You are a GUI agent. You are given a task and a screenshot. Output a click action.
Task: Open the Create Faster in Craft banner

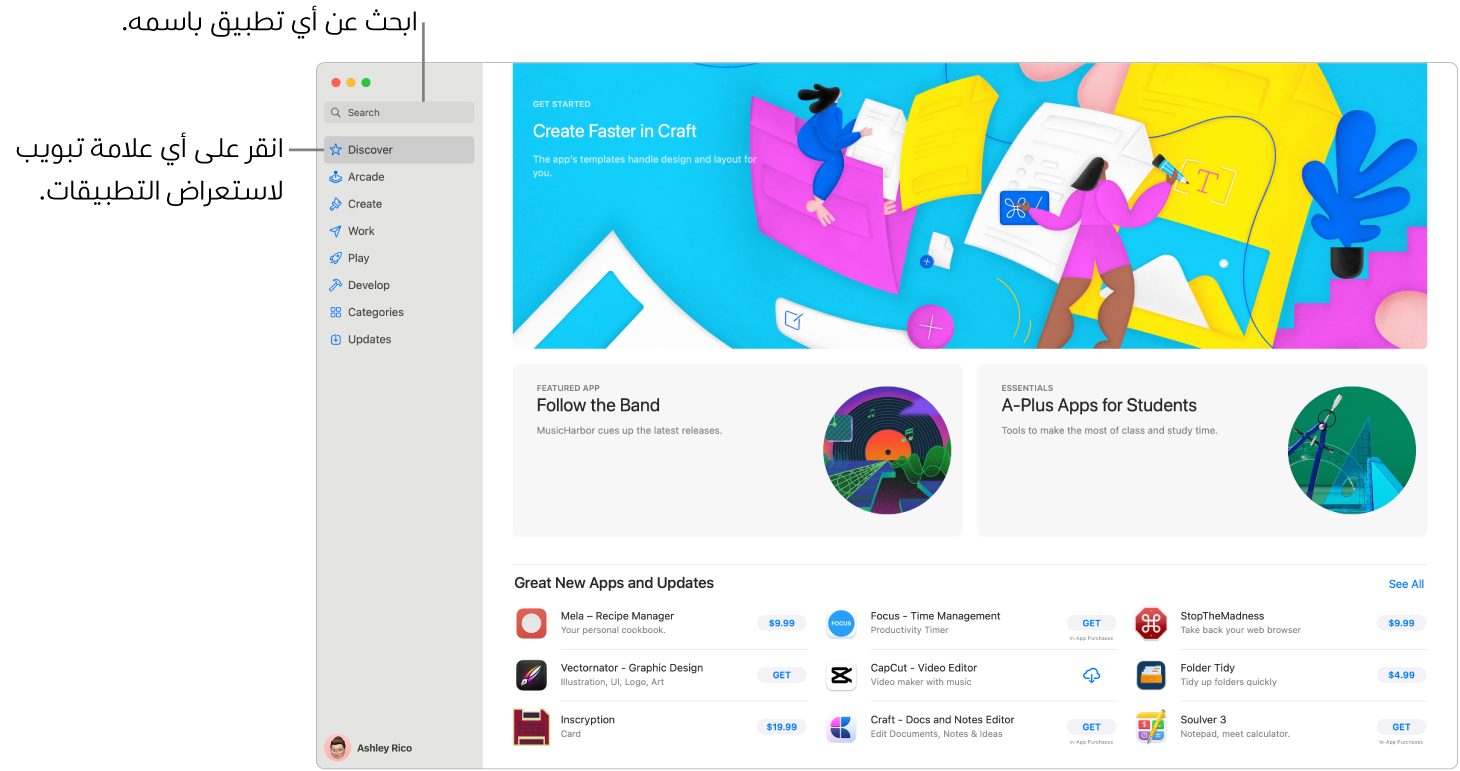(x=970, y=206)
